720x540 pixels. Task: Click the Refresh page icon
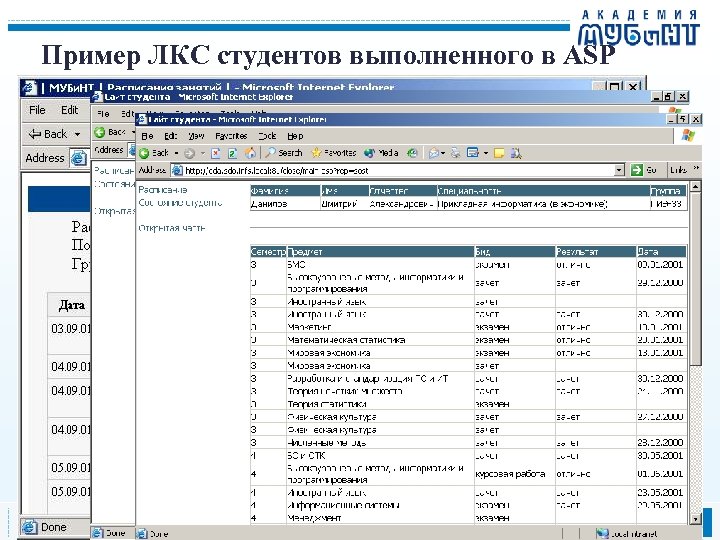coord(233,153)
